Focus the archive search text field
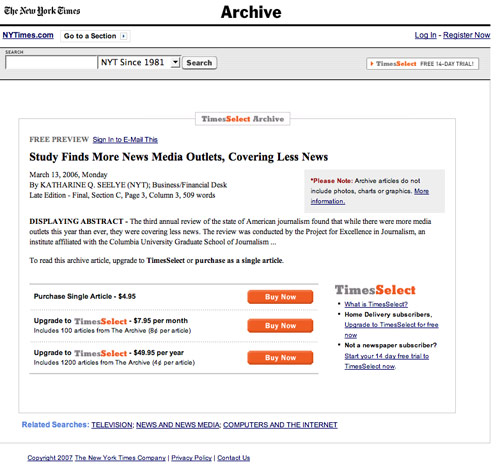Viewport: 500px width, 467px height. click(51, 63)
